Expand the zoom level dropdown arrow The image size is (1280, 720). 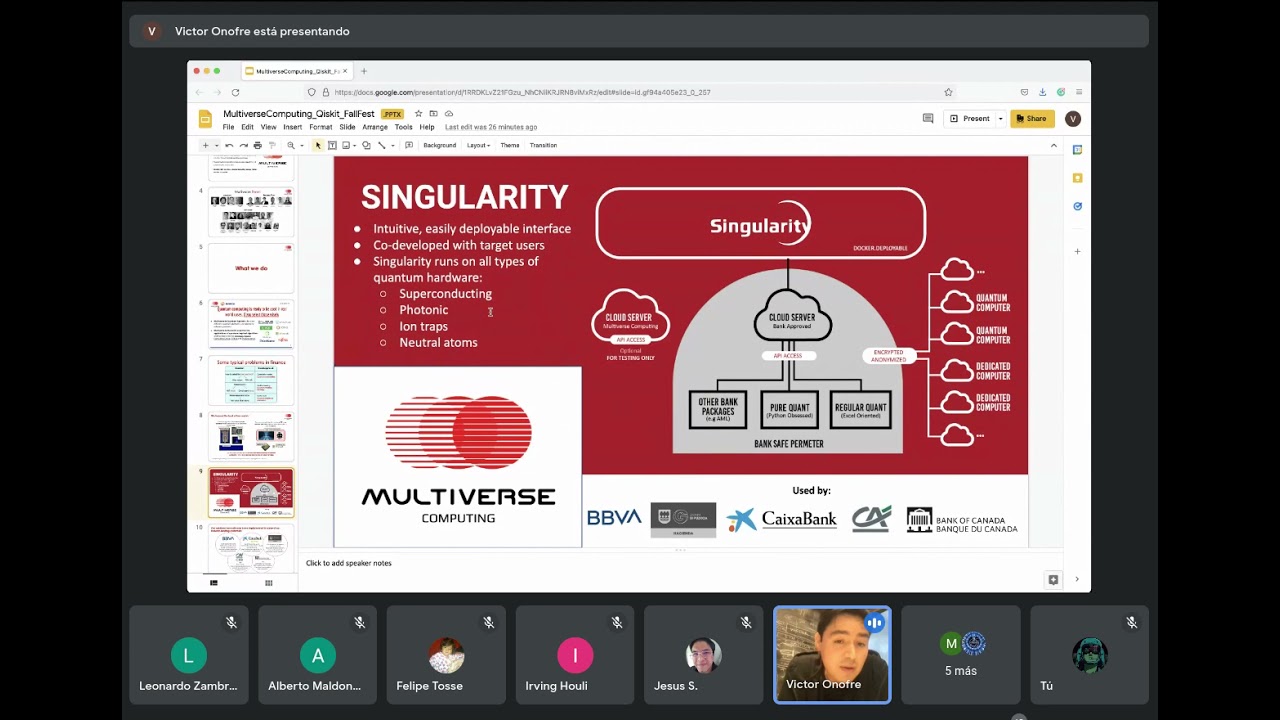tap(301, 146)
